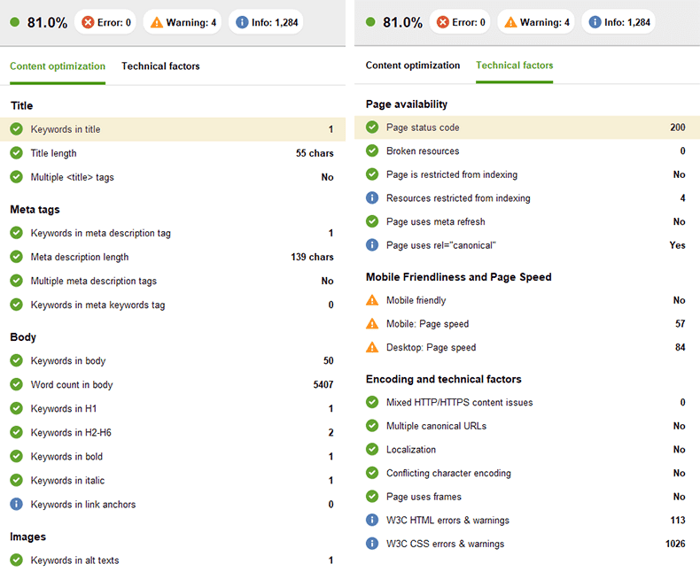The image size is (700, 587).
Task: Click the check icon next to Localization
Action: (372, 450)
